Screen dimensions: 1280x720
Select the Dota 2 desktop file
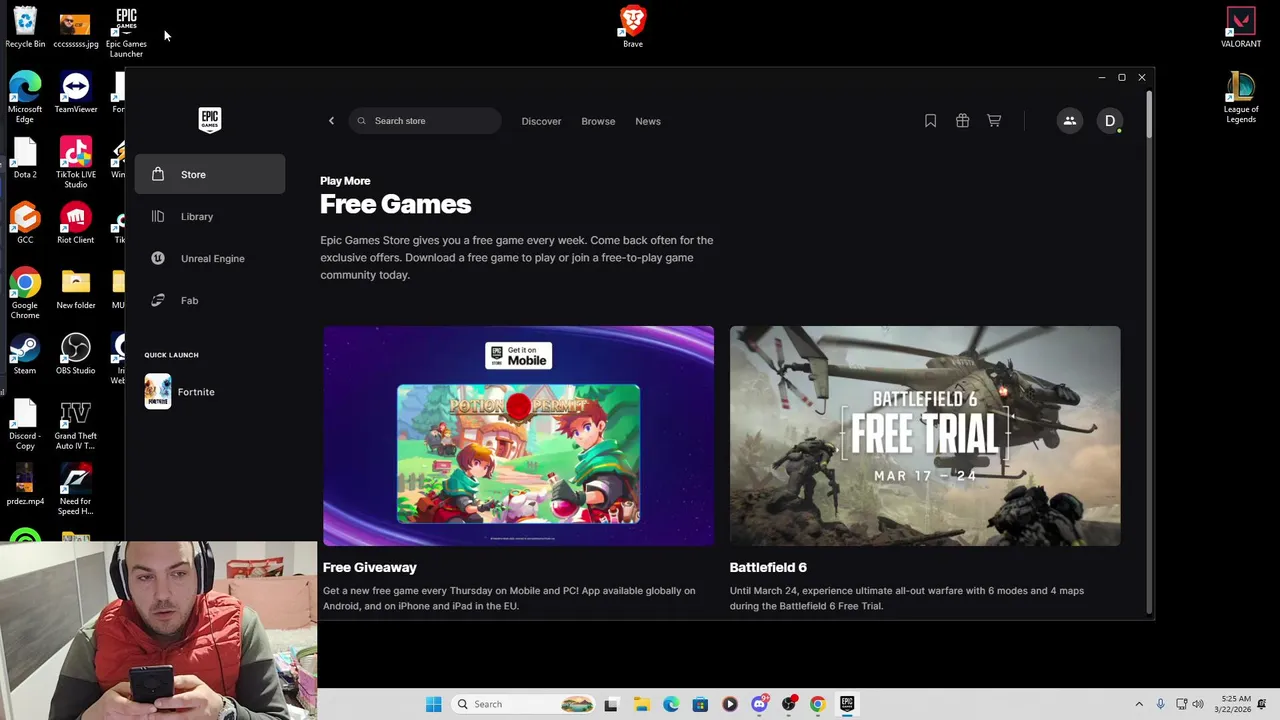click(x=25, y=158)
